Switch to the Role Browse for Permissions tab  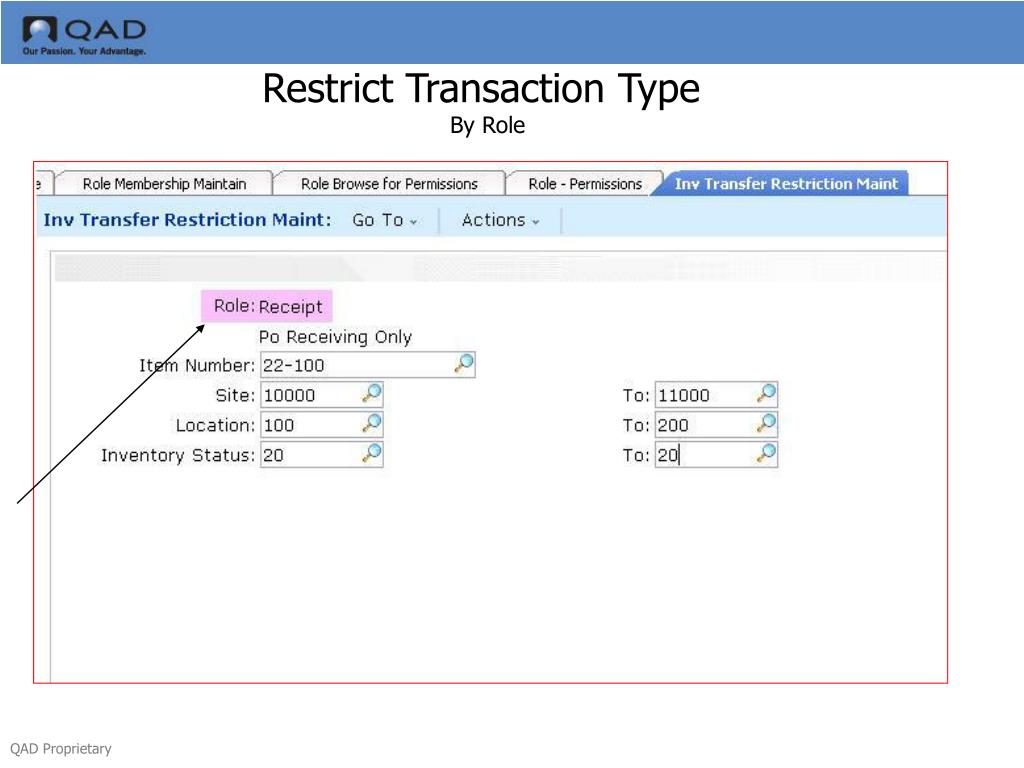click(390, 183)
